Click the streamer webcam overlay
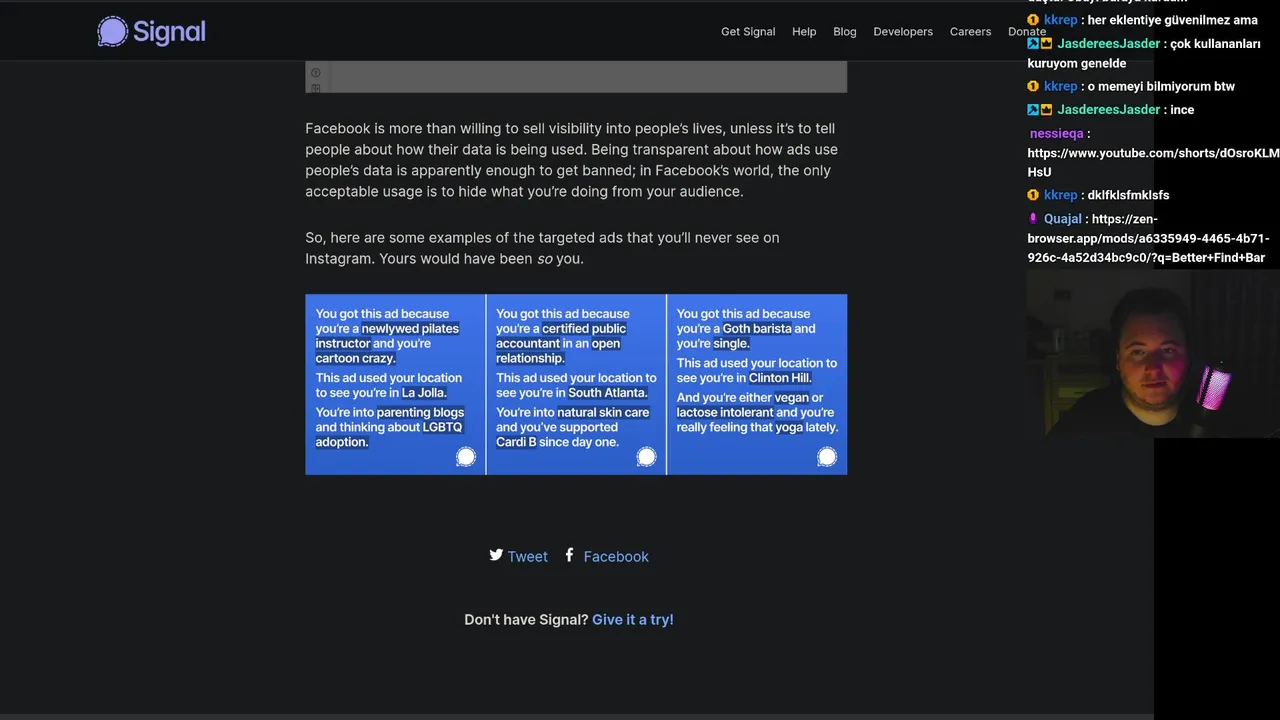This screenshot has height=720, width=1280. coord(1153,354)
